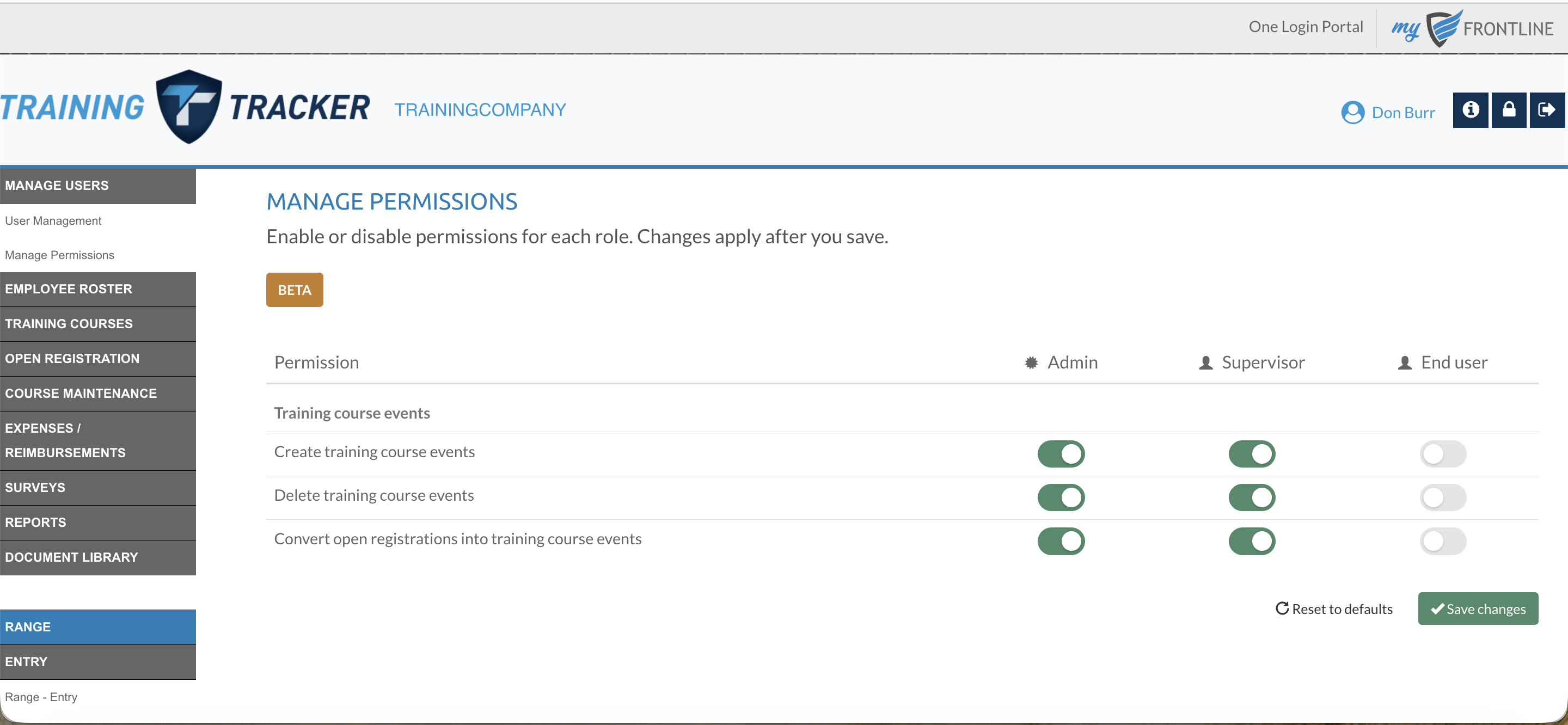
Task: Open the One Login Portal link
Action: click(x=1306, y=27)
